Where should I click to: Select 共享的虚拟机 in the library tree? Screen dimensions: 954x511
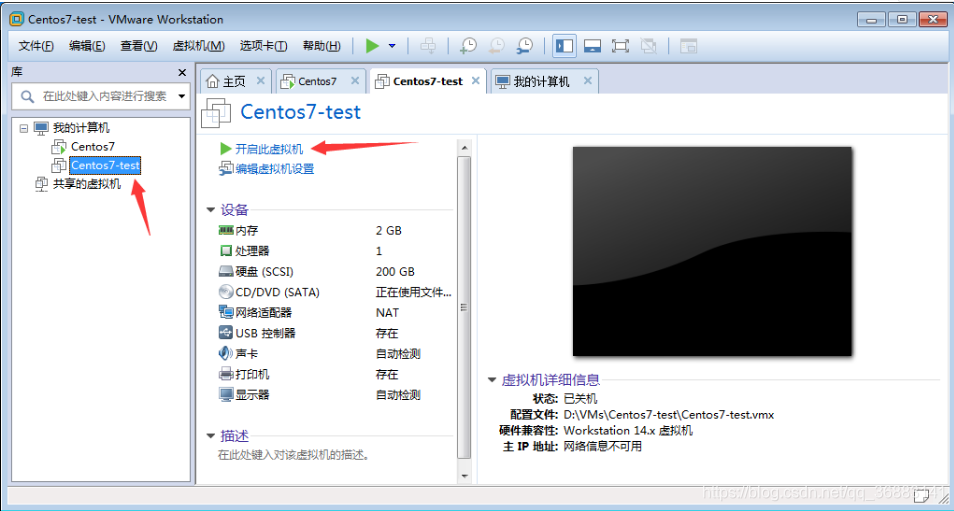[86, 184]
